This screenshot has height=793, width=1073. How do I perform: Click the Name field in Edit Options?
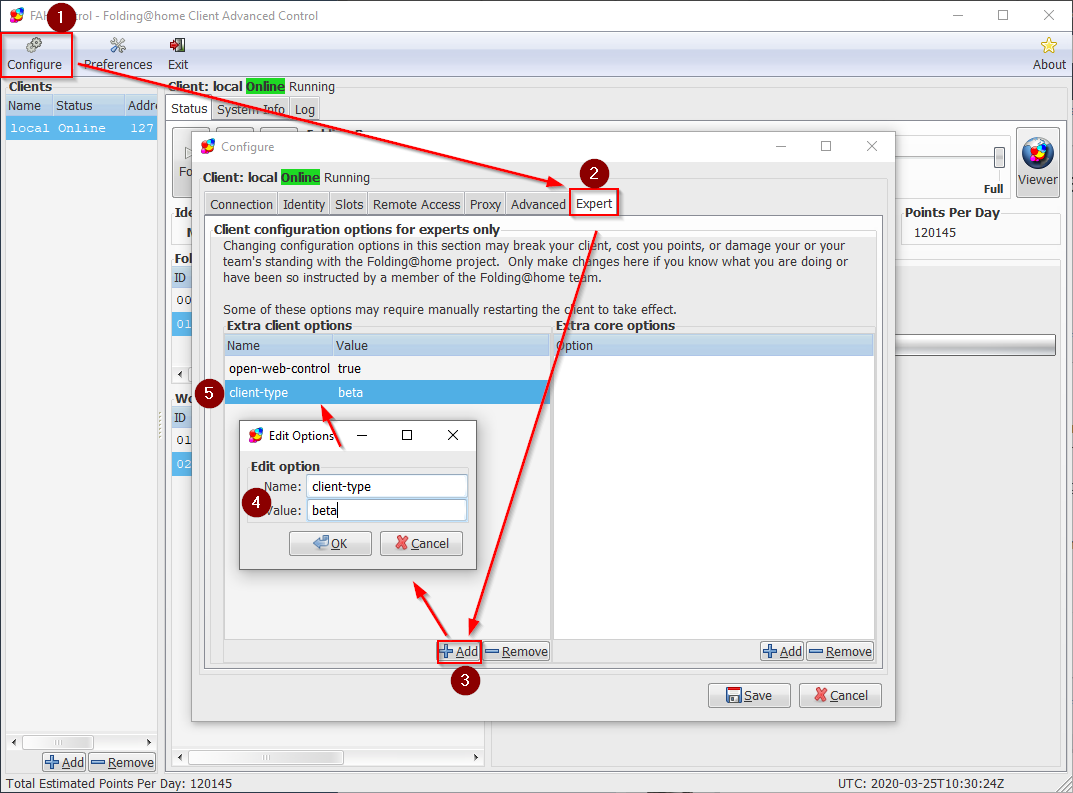(387, 486)
